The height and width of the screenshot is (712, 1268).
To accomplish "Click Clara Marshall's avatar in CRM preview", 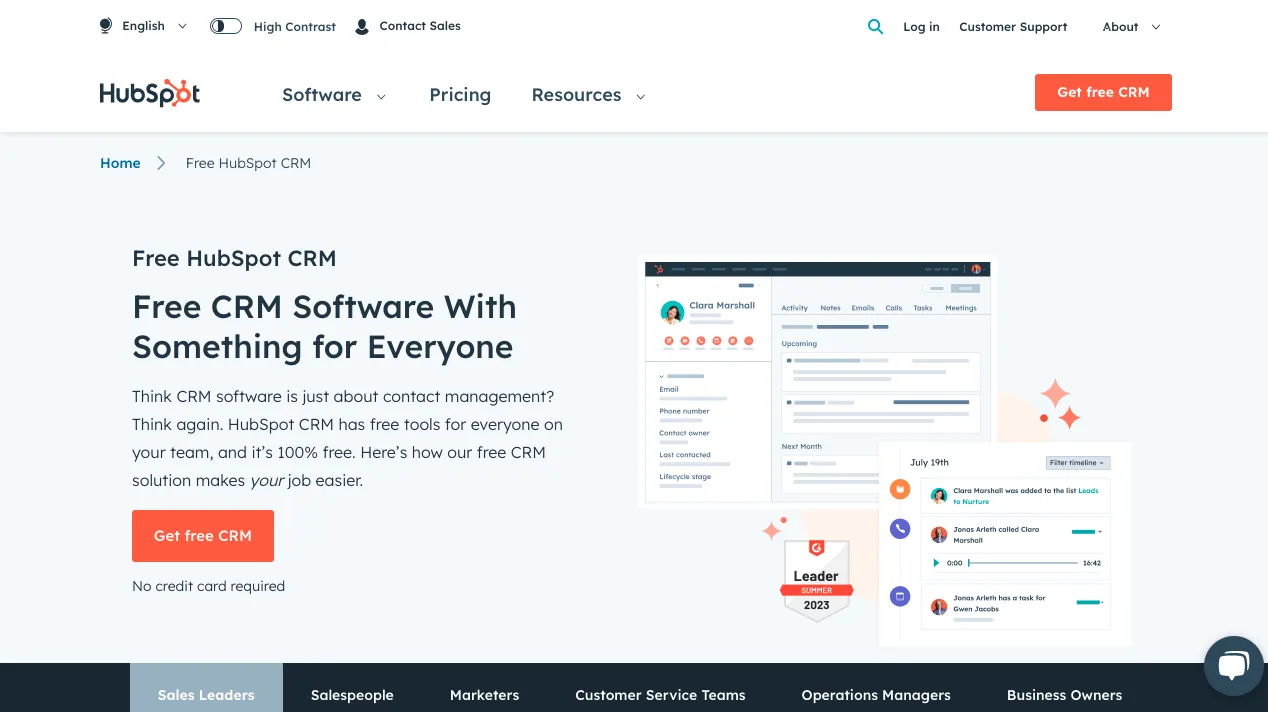I will [672, 313].
